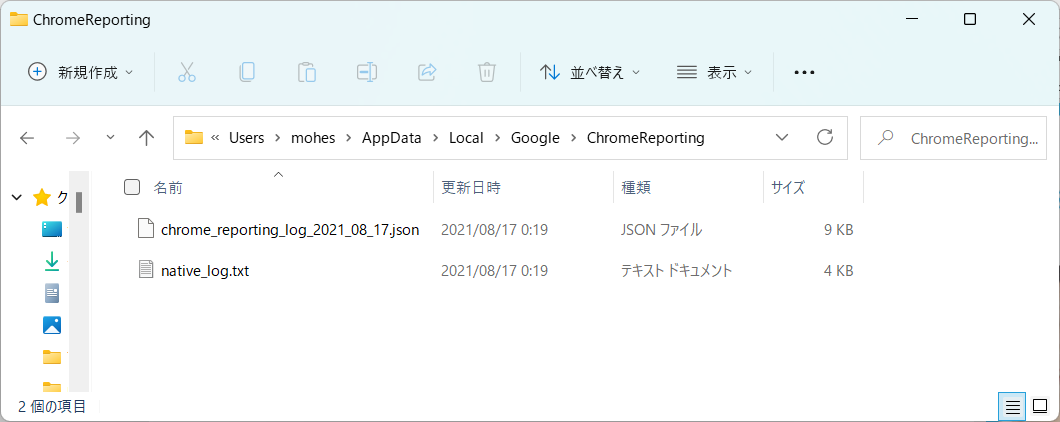Click Google in the address path
The image size is (1060, 422).
tap(535, 138)
